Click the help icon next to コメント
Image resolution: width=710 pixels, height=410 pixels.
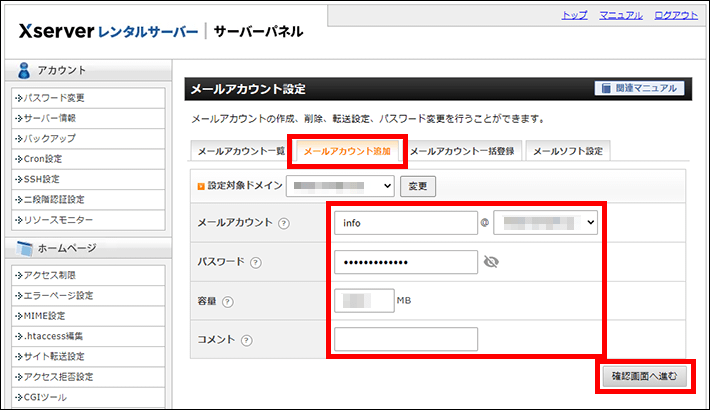pyautogui.click(x=246, y=340)
